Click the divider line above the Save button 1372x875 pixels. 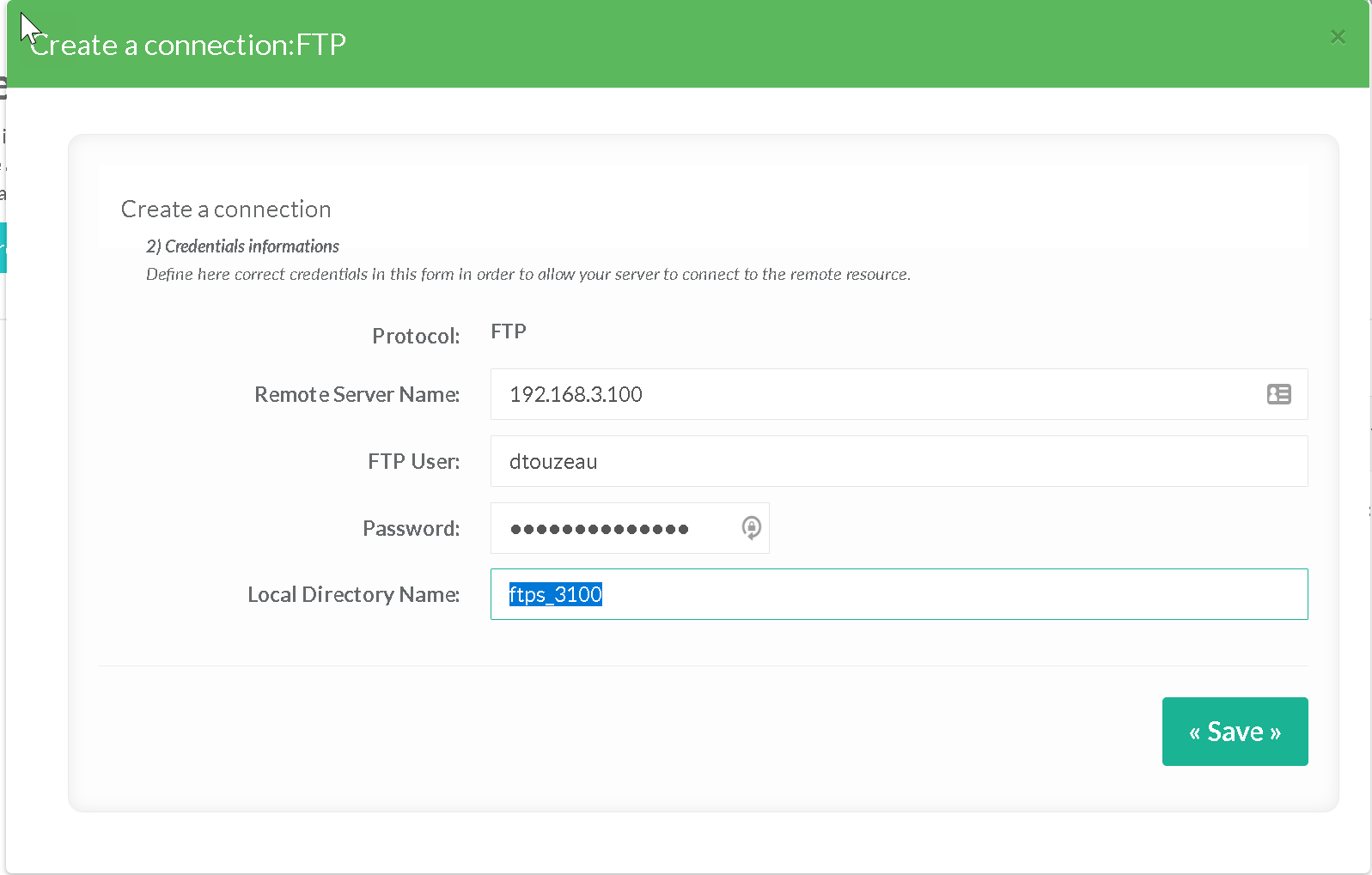[703, 665]
